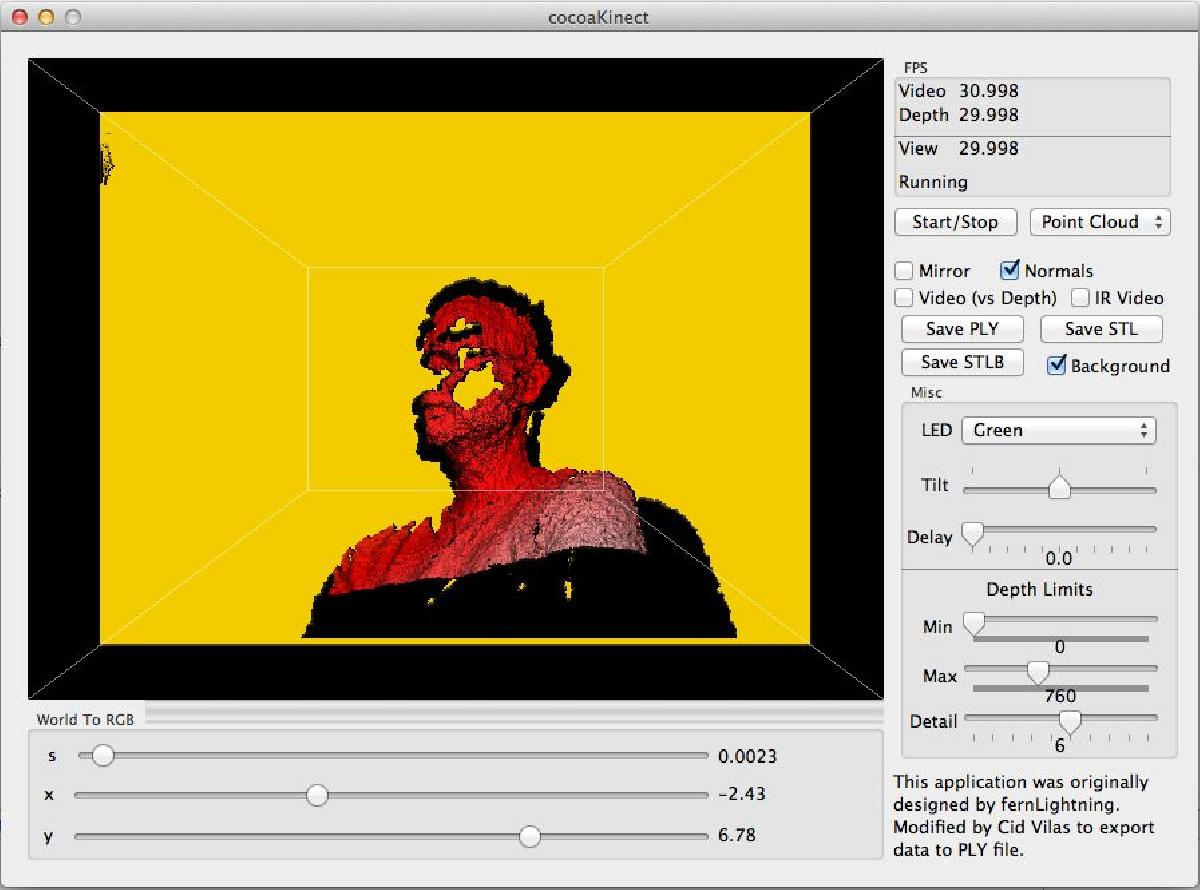
Task: Uncheck the Normals checkbox
Action: tap(1010, 270)
